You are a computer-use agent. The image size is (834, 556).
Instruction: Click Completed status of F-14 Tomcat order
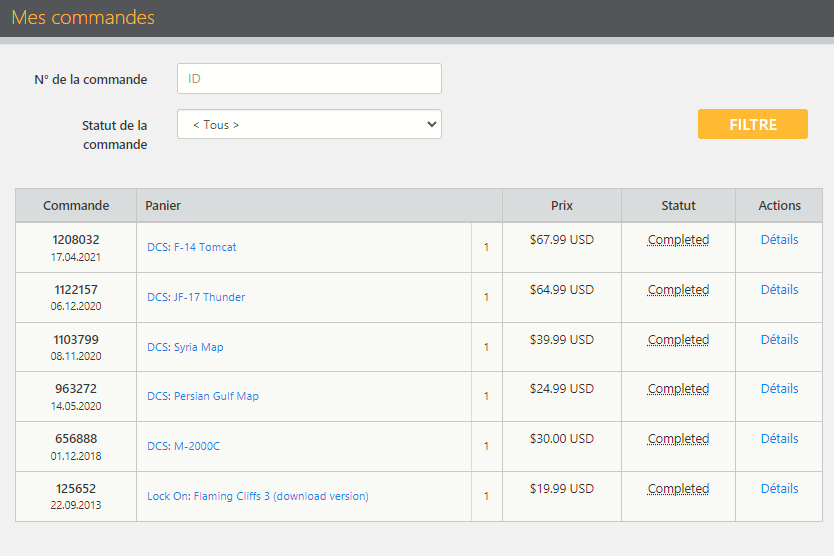678,240
